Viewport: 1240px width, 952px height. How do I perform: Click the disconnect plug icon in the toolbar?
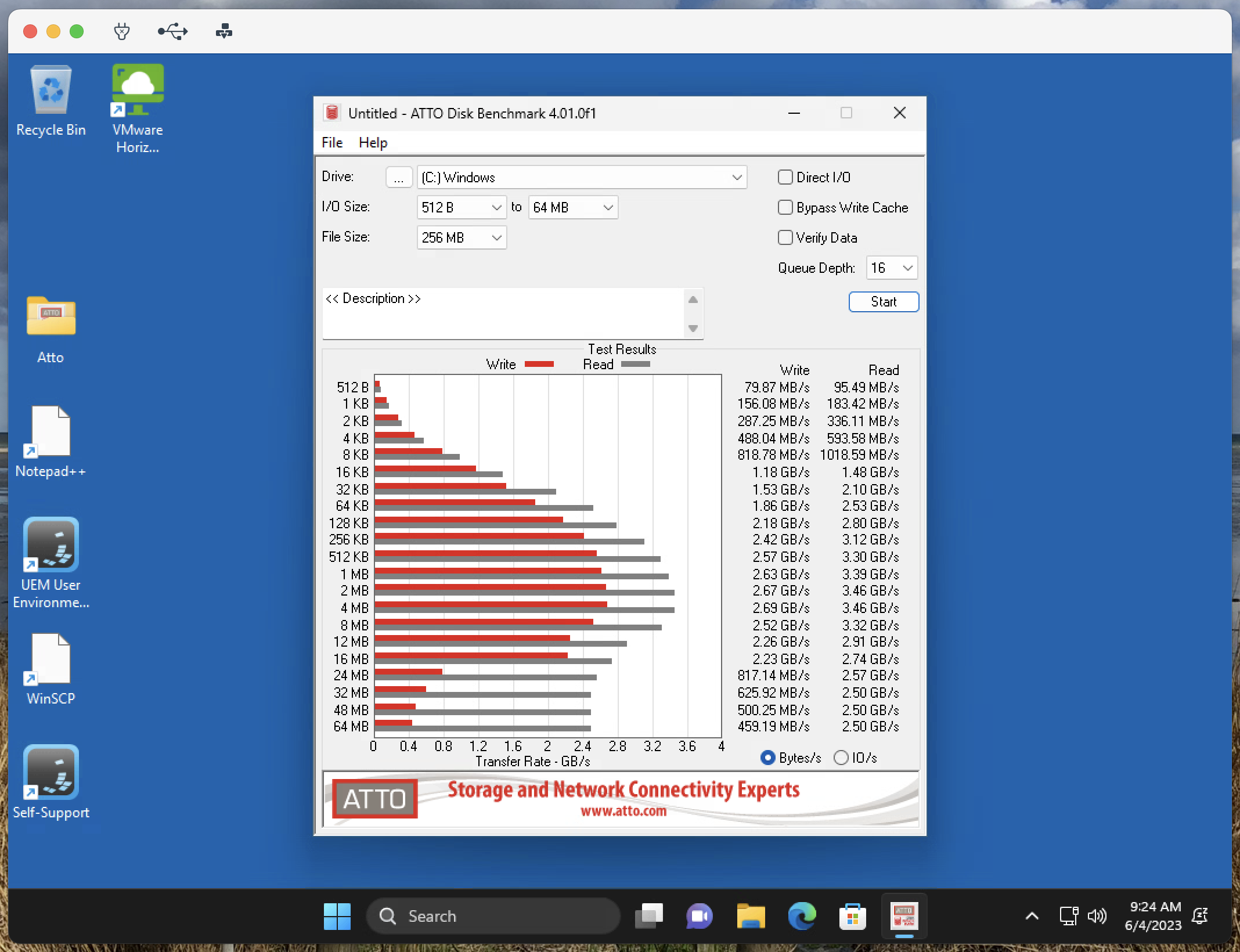121,31
